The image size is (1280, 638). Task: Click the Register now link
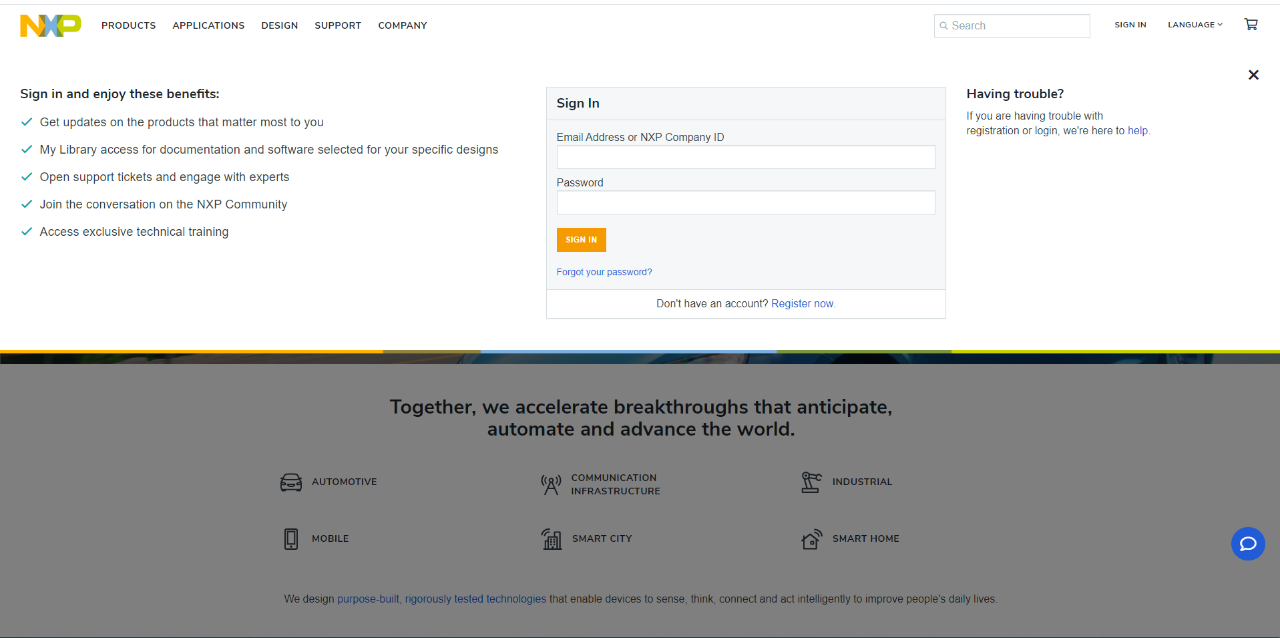(x=803, y=304)
